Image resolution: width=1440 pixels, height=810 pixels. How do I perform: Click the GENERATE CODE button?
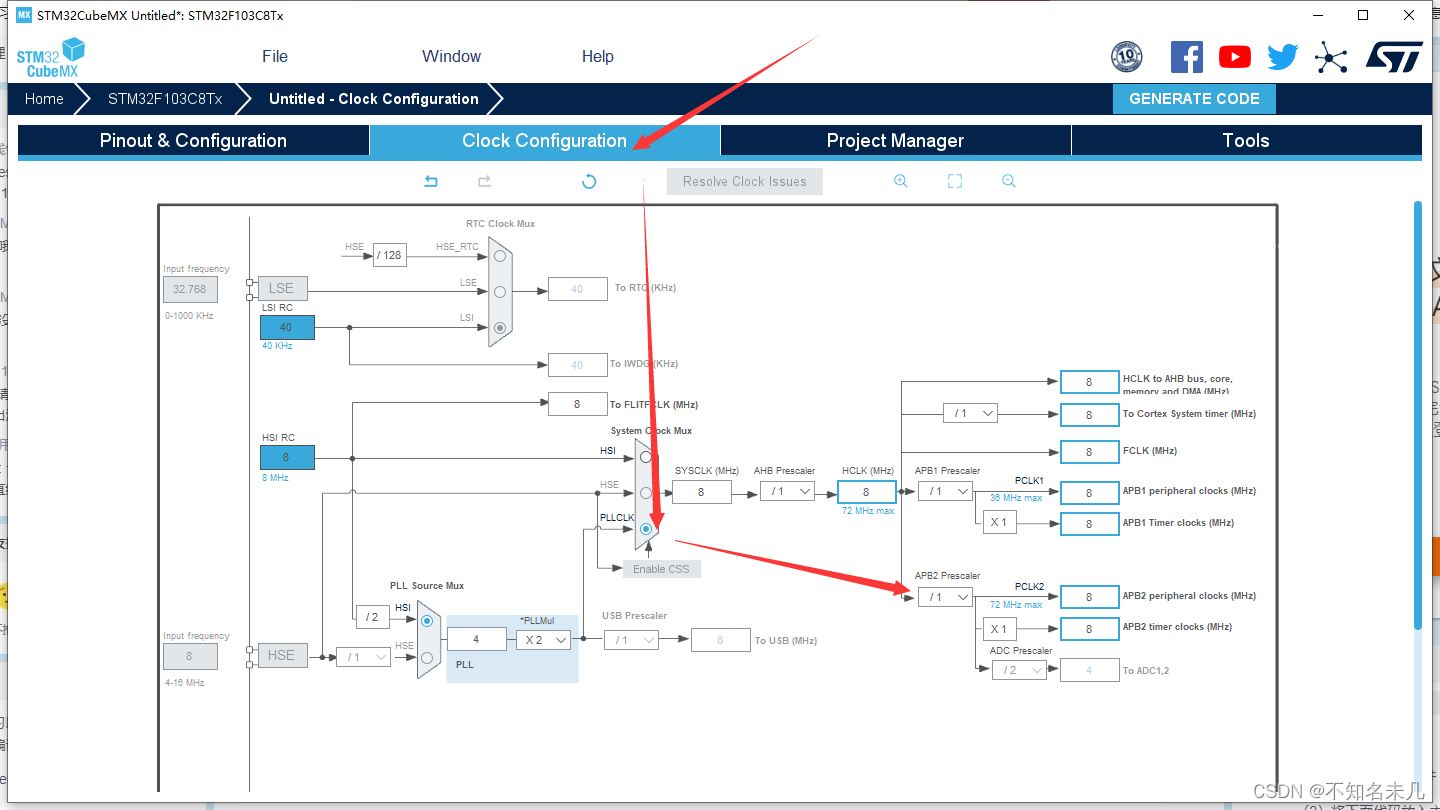[1194, 99]
